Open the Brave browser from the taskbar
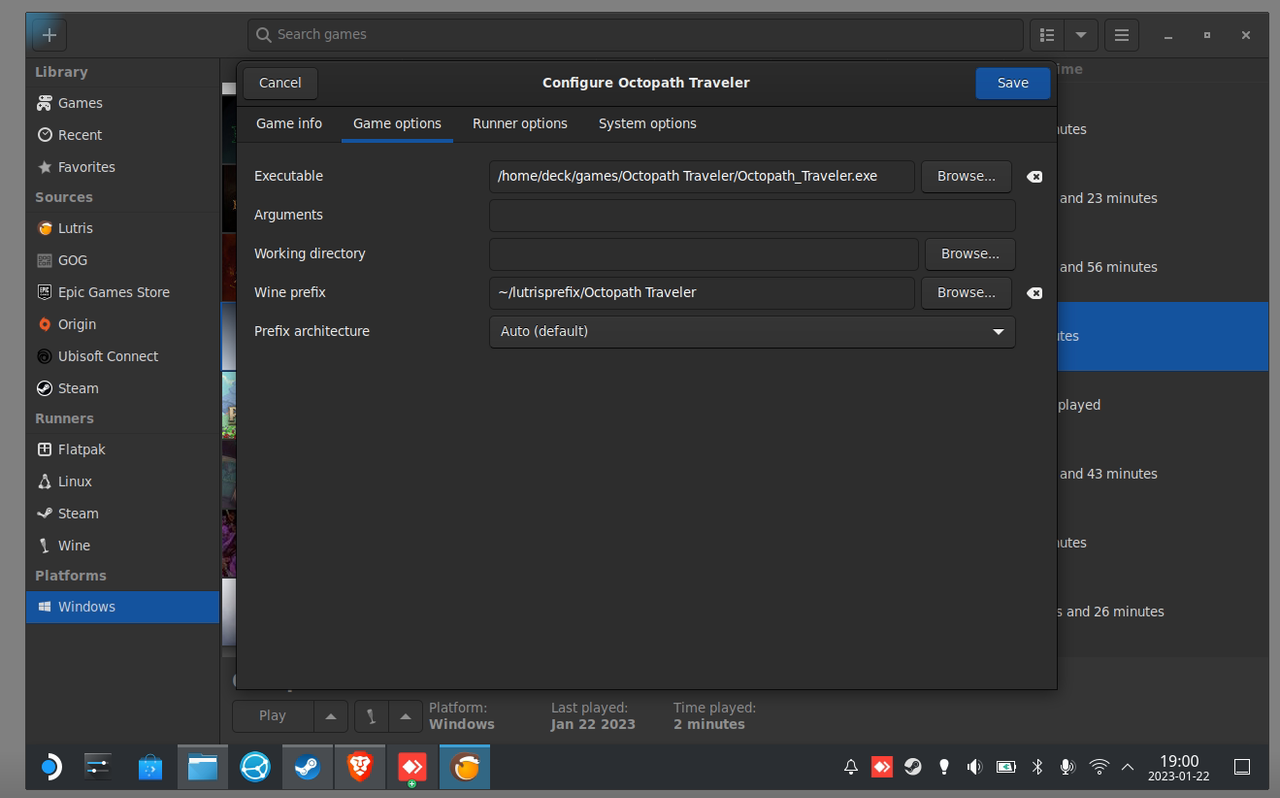 tap(359, 767)
